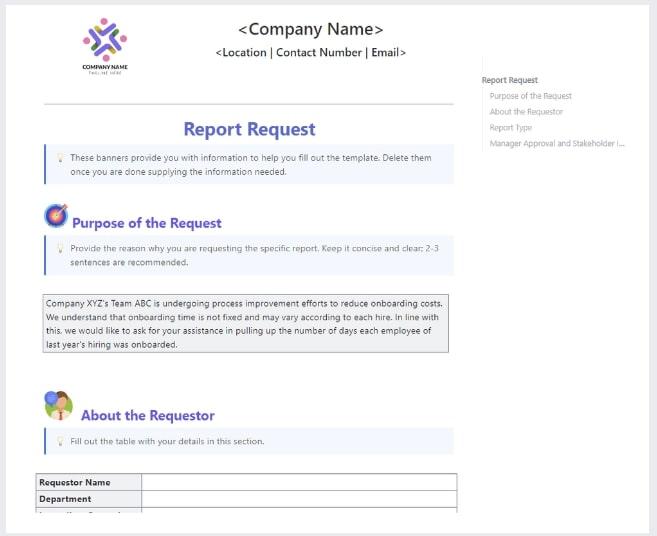Jump to Report Request in outline
This screenshot has height=536, width=657.
510,80
